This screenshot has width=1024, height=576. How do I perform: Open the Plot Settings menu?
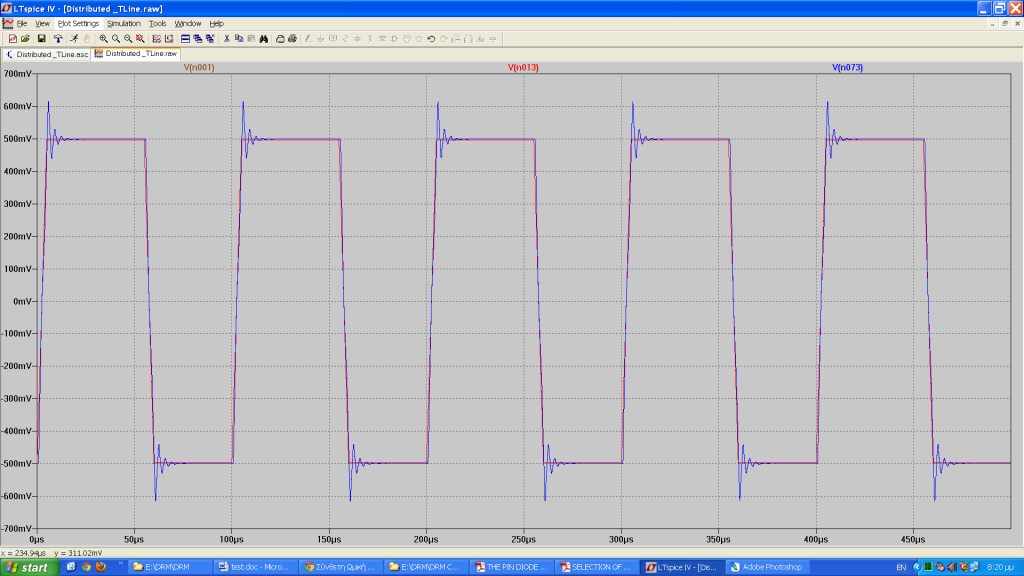(78, 23)
